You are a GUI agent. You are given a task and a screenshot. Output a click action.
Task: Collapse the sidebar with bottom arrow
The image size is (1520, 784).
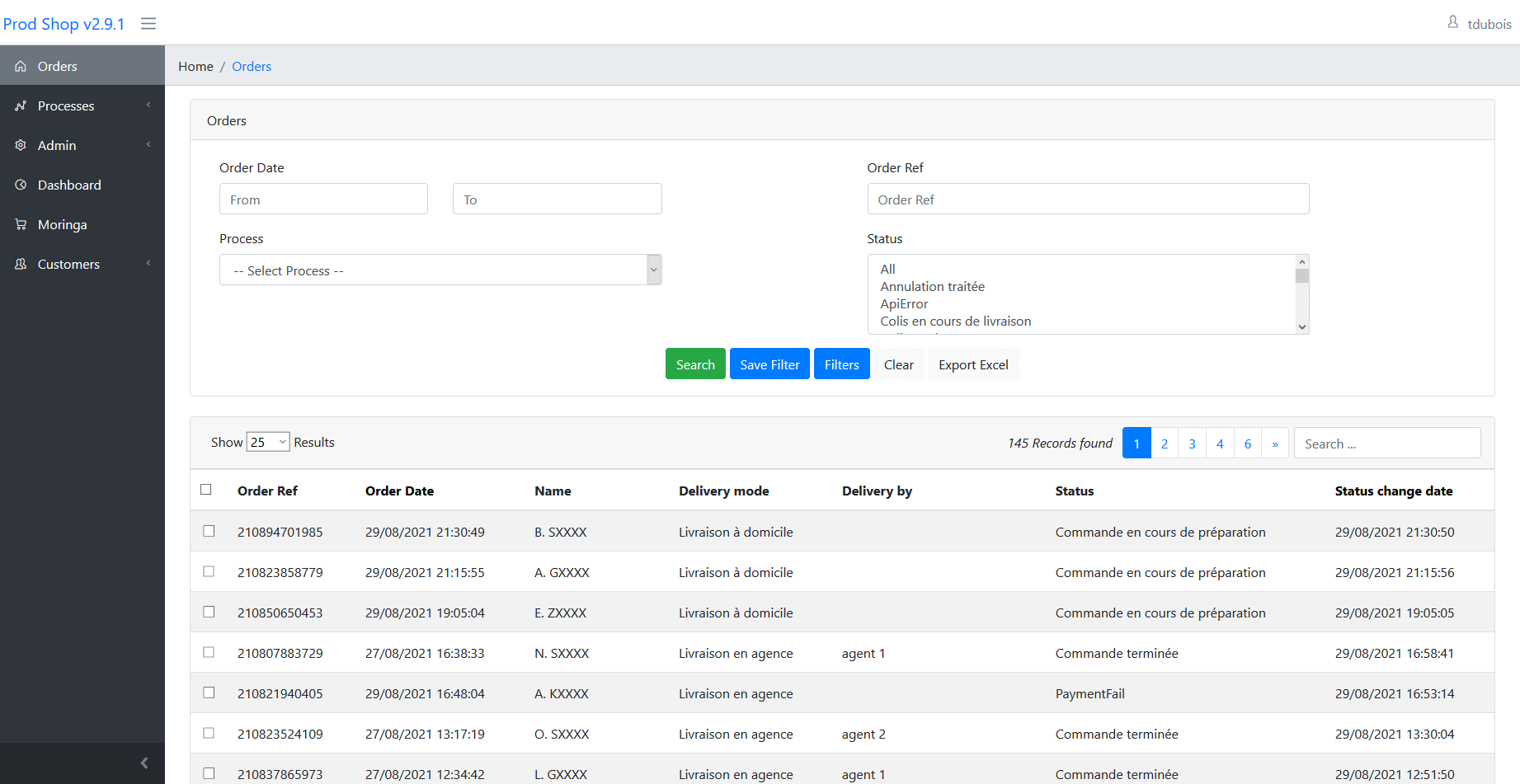tap(144, 763)
